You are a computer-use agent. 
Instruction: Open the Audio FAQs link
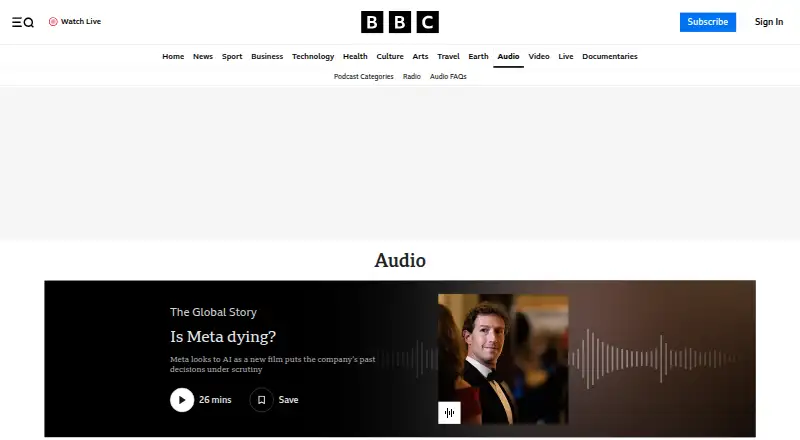click(x=448, y=77)
